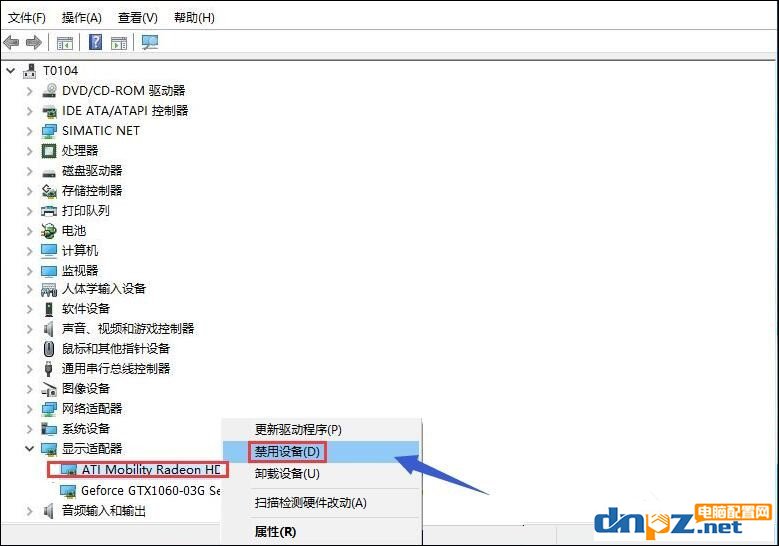This screenshot has height=546, width=779.
Task: Click the scan hardware monitor toolbar icon
Action: coord(150,42)
